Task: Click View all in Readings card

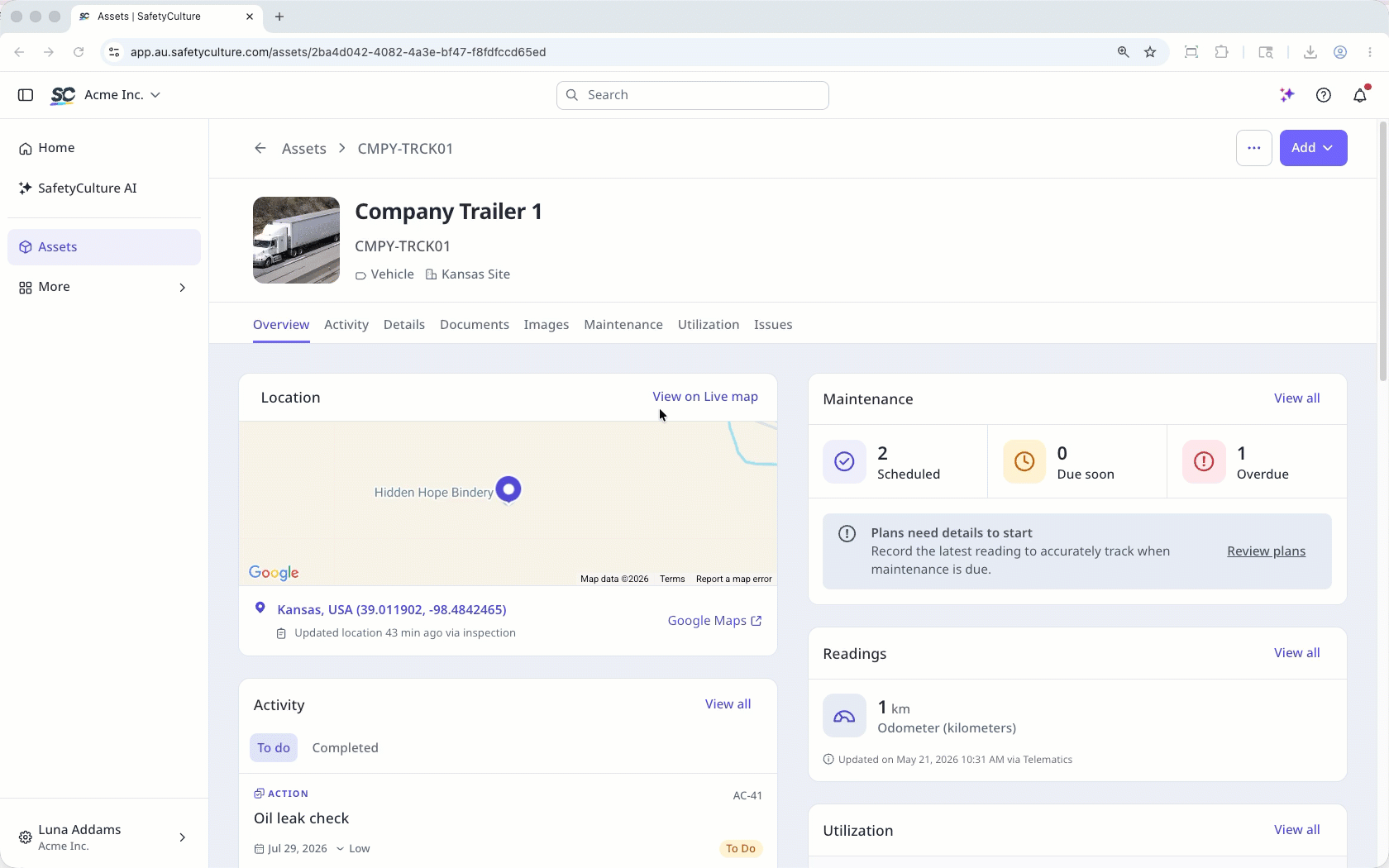Action: point(1296,653)
